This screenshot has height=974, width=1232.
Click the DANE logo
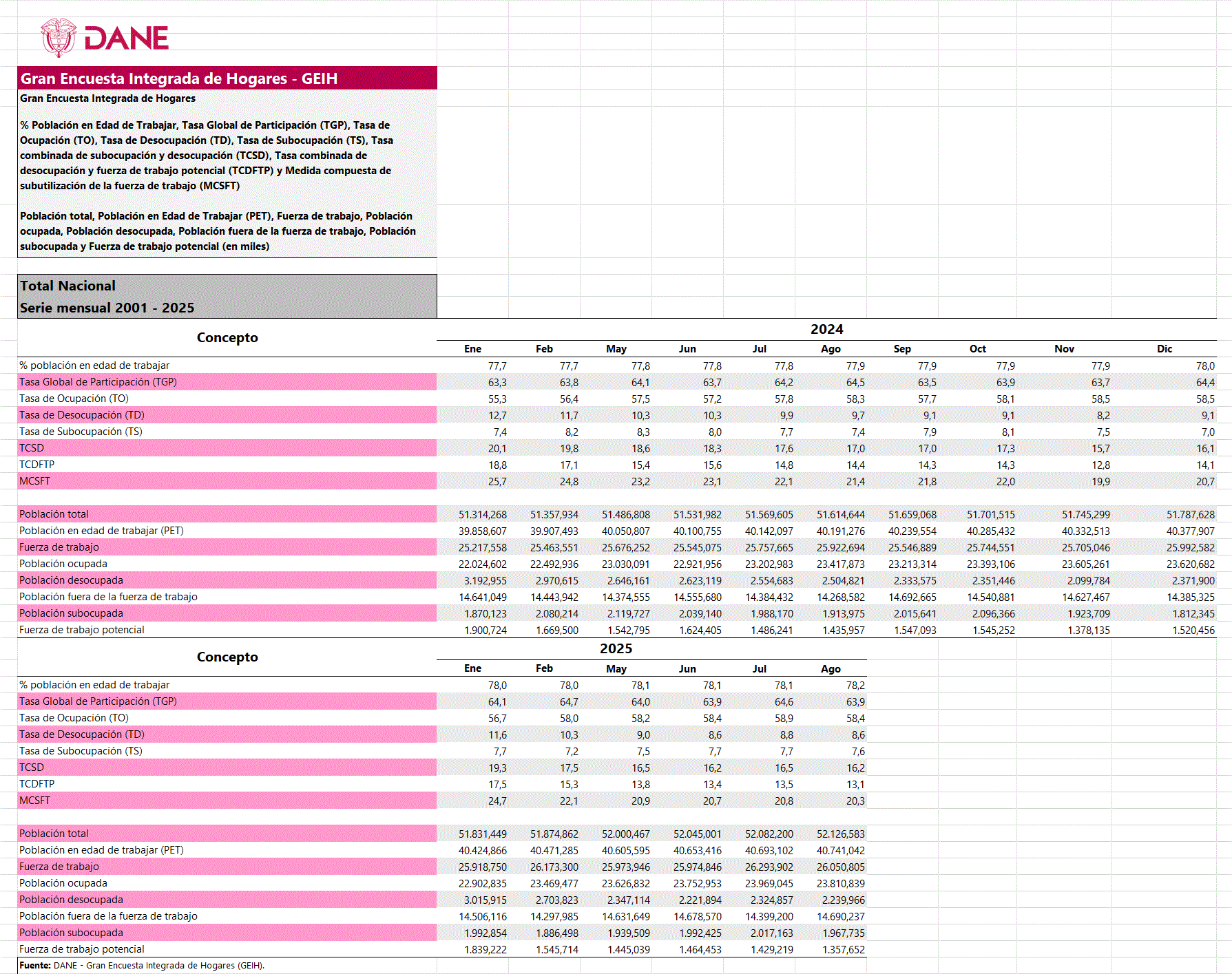105,38
